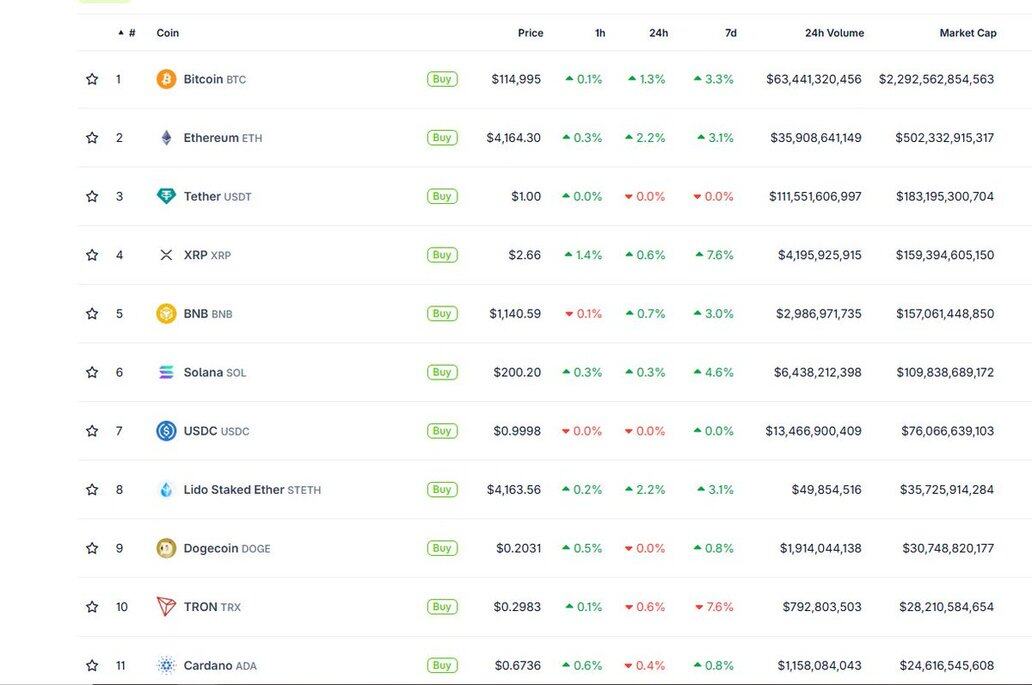
Task: Click the USDC coin logo icon
Action: pyautogui.click(x=166, y=431)
